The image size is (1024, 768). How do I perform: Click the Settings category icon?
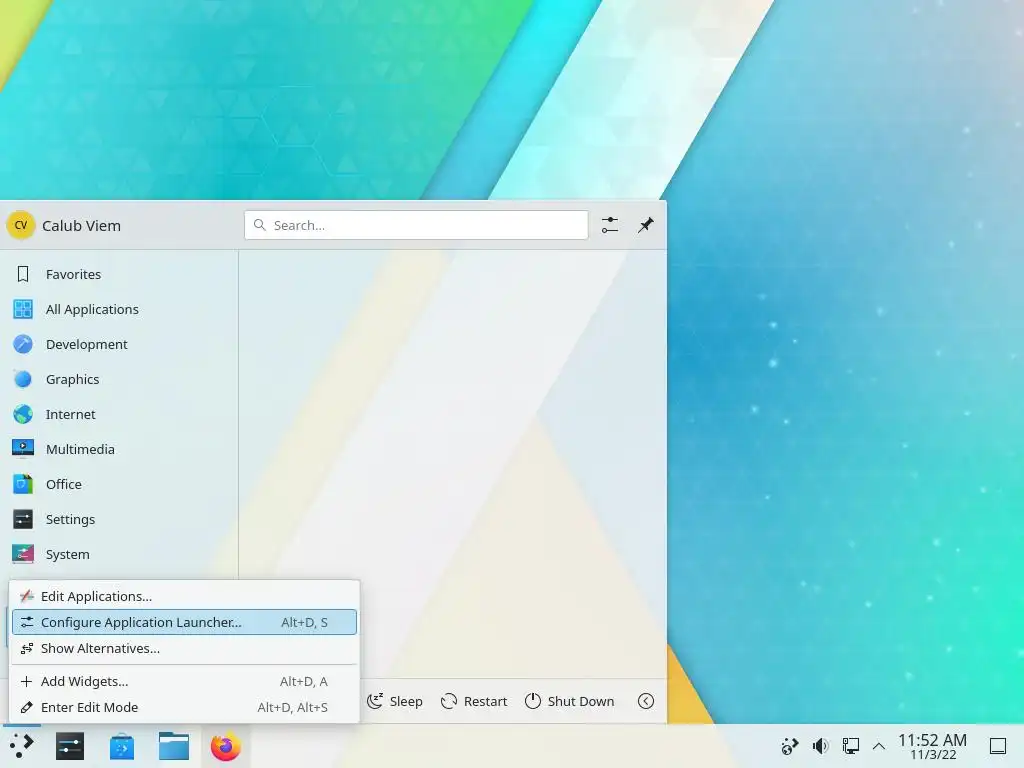tap(23, 519)
